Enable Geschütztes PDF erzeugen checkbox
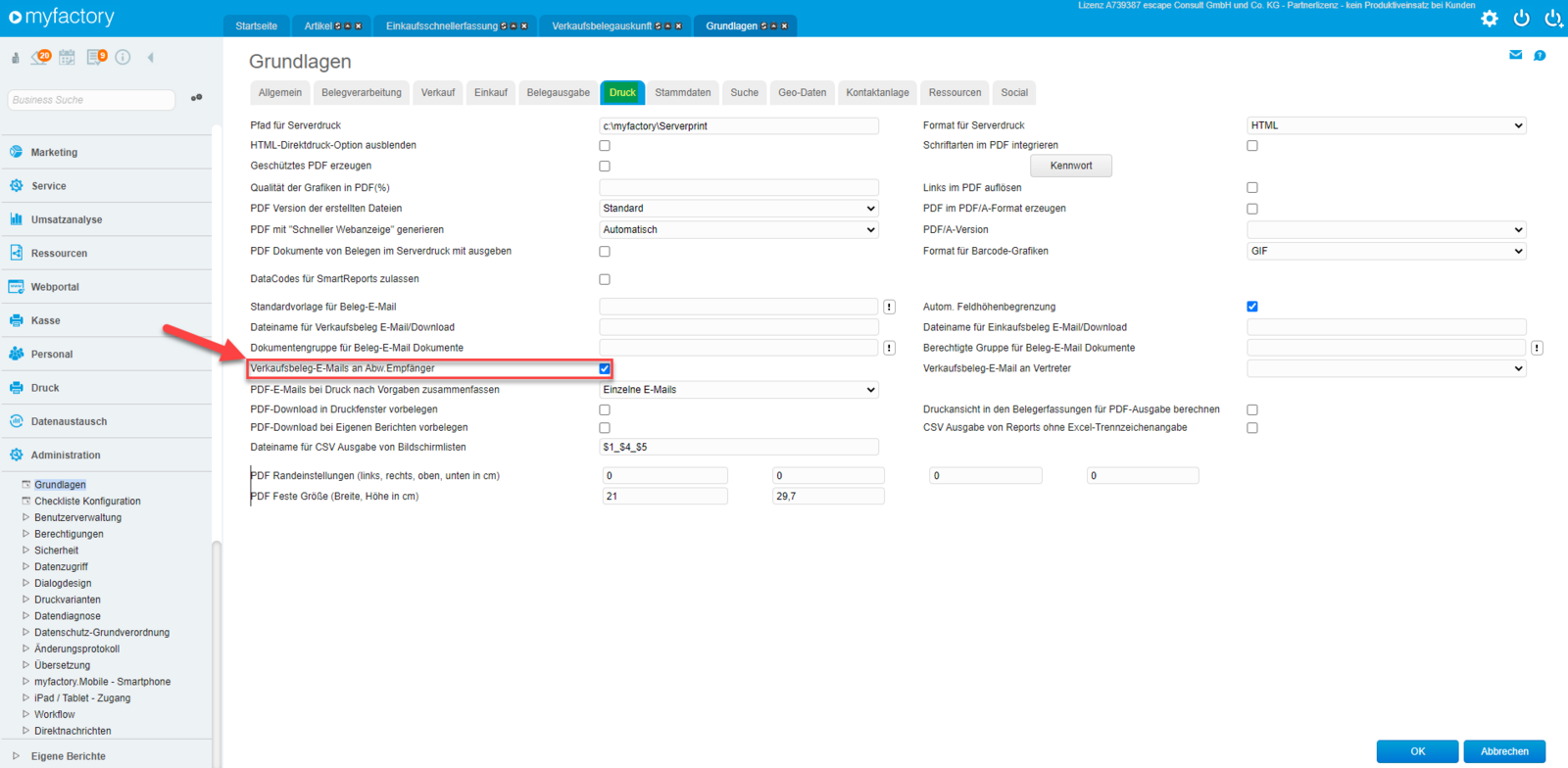 [605, 166]
